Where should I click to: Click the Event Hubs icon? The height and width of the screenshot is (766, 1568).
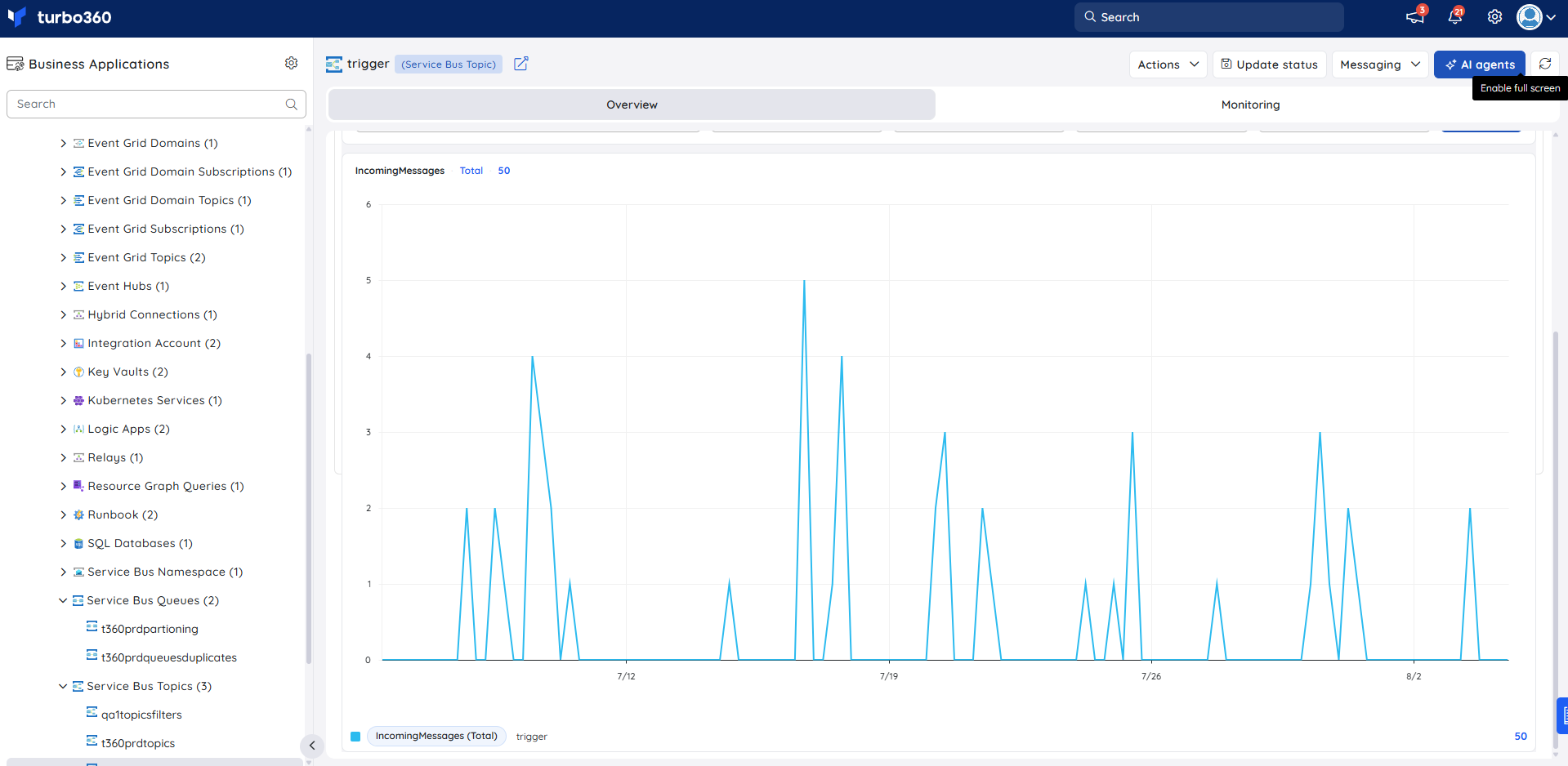[78, 286]
